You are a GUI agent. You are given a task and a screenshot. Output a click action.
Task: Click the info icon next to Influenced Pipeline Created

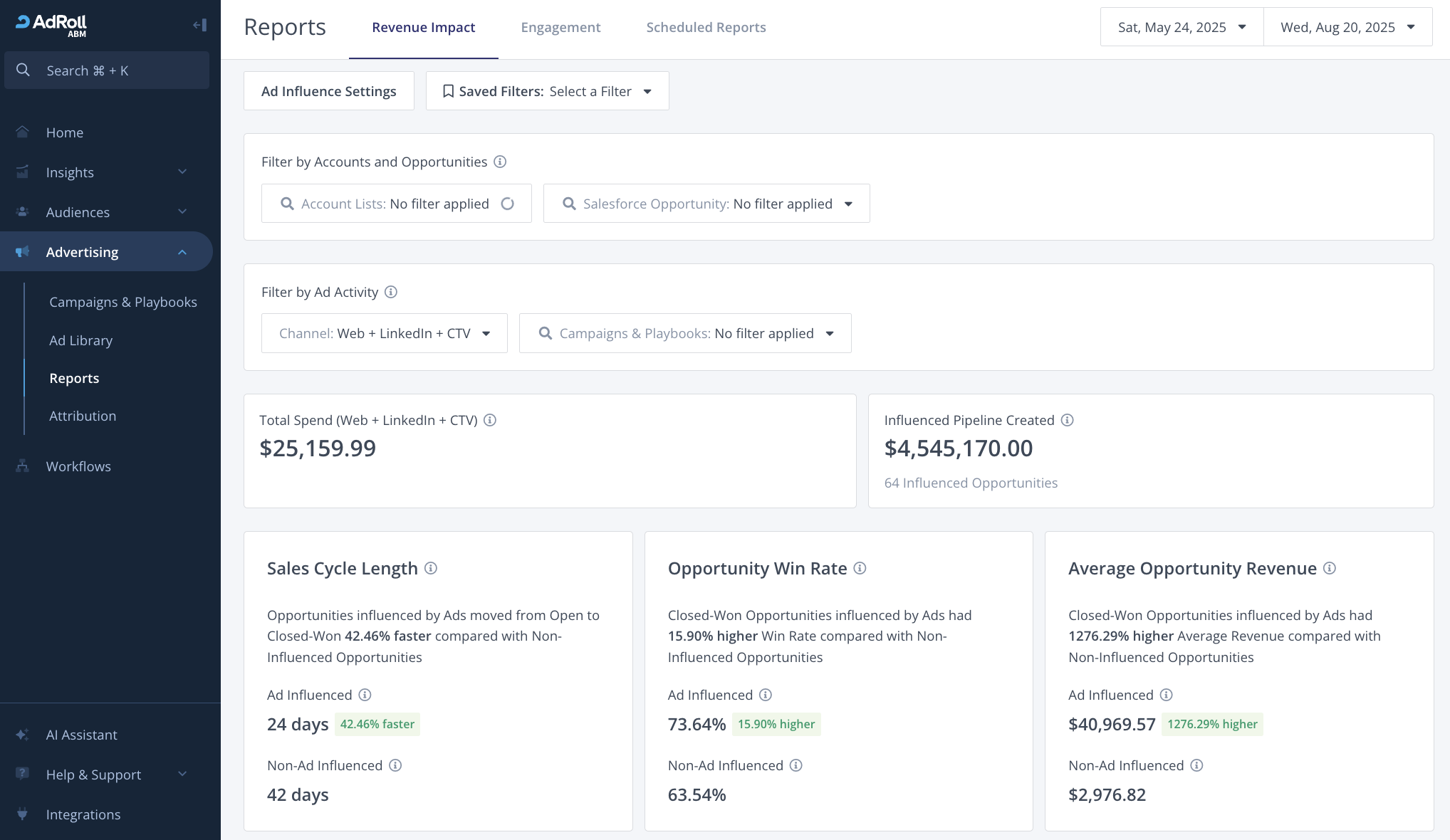click(x=1067, y=420)
